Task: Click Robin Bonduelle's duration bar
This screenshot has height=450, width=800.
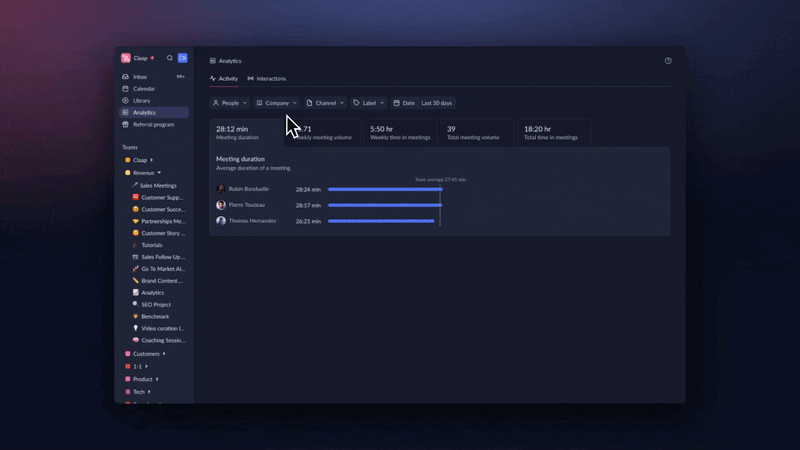Action: (x=385, y=189)
